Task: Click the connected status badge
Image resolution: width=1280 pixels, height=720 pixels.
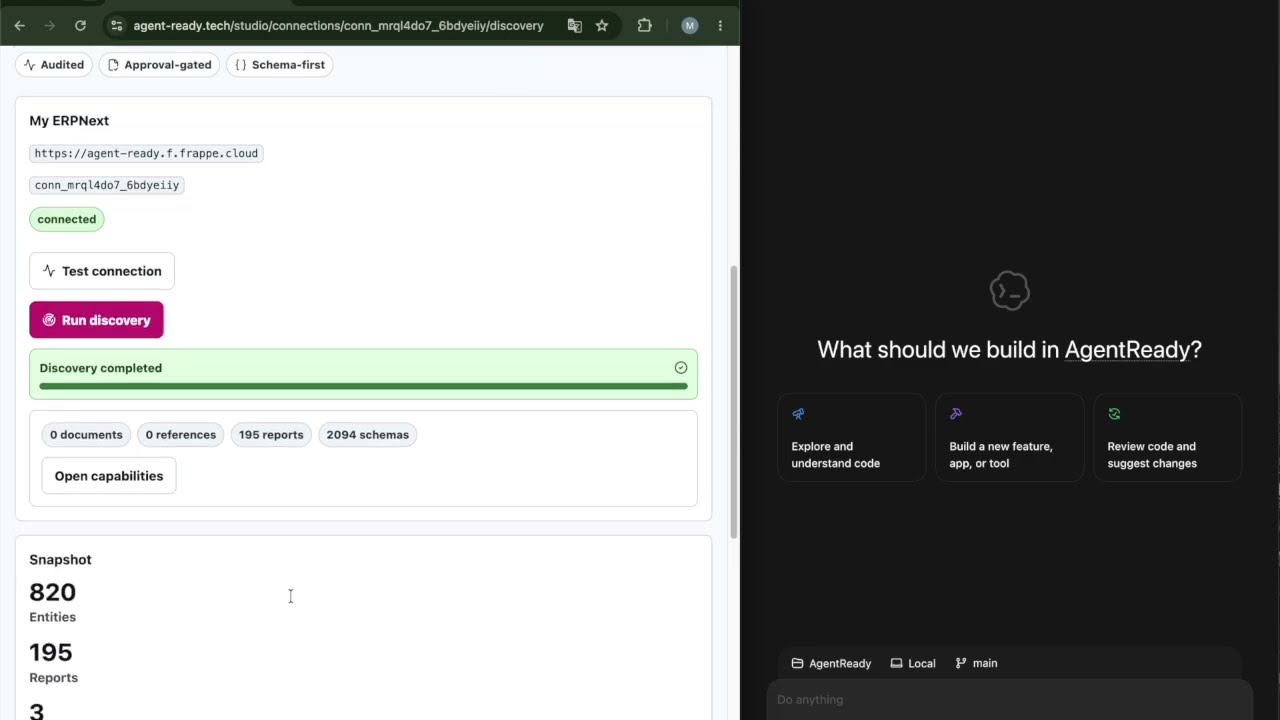Action: [67, 220]
